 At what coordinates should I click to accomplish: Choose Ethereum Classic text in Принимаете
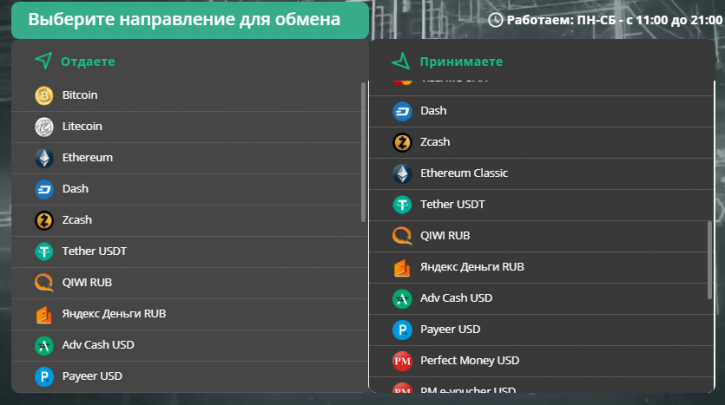[x=464, y=173]
